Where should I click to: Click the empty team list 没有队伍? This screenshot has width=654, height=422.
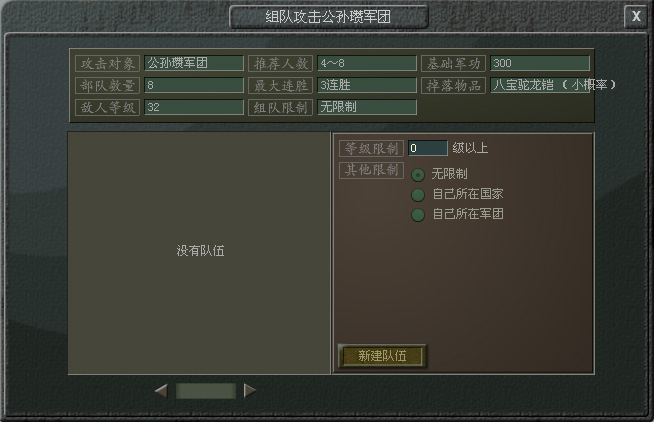click(199, 253)
